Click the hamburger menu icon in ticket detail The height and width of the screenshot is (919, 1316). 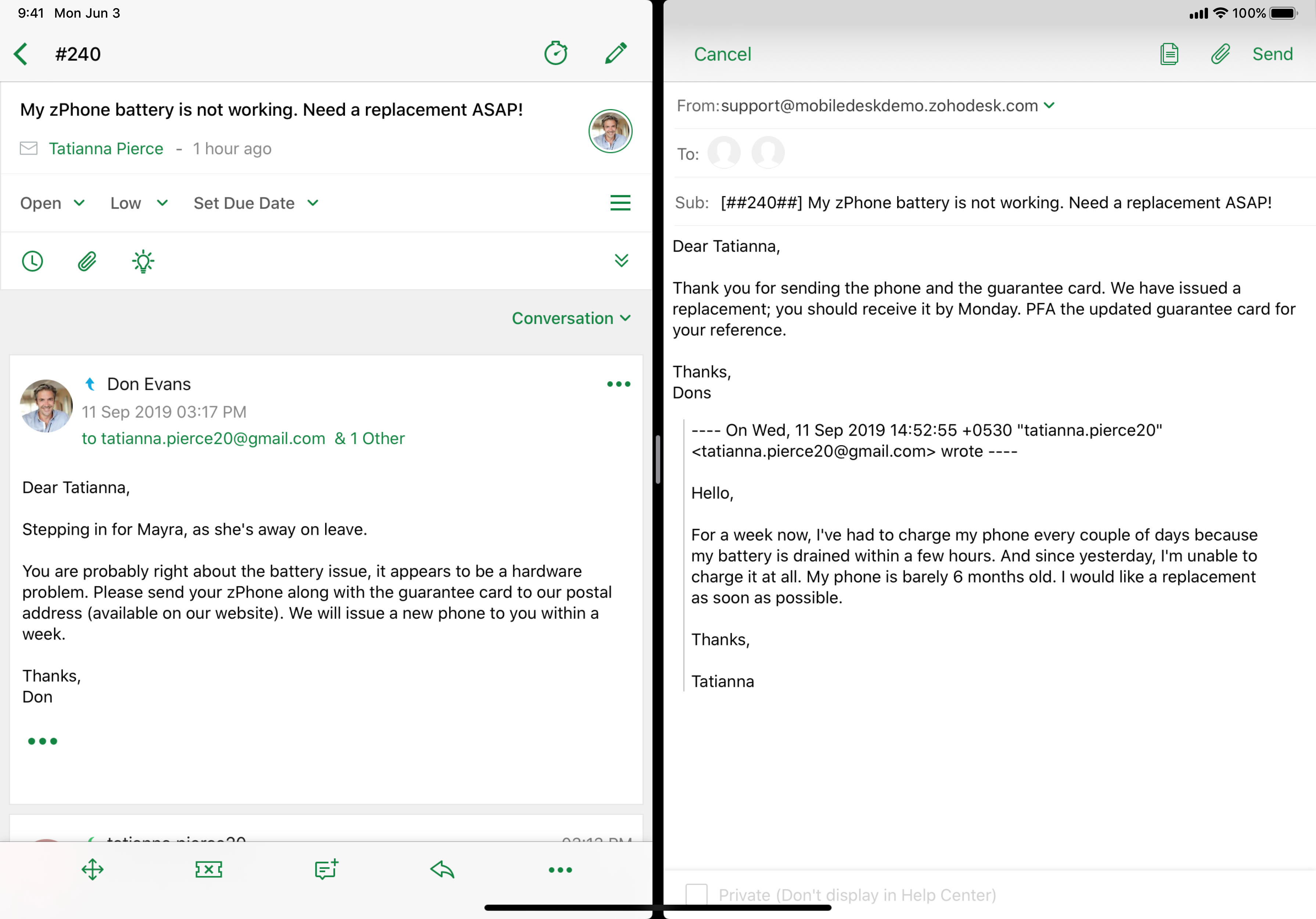tap(620, 203)
